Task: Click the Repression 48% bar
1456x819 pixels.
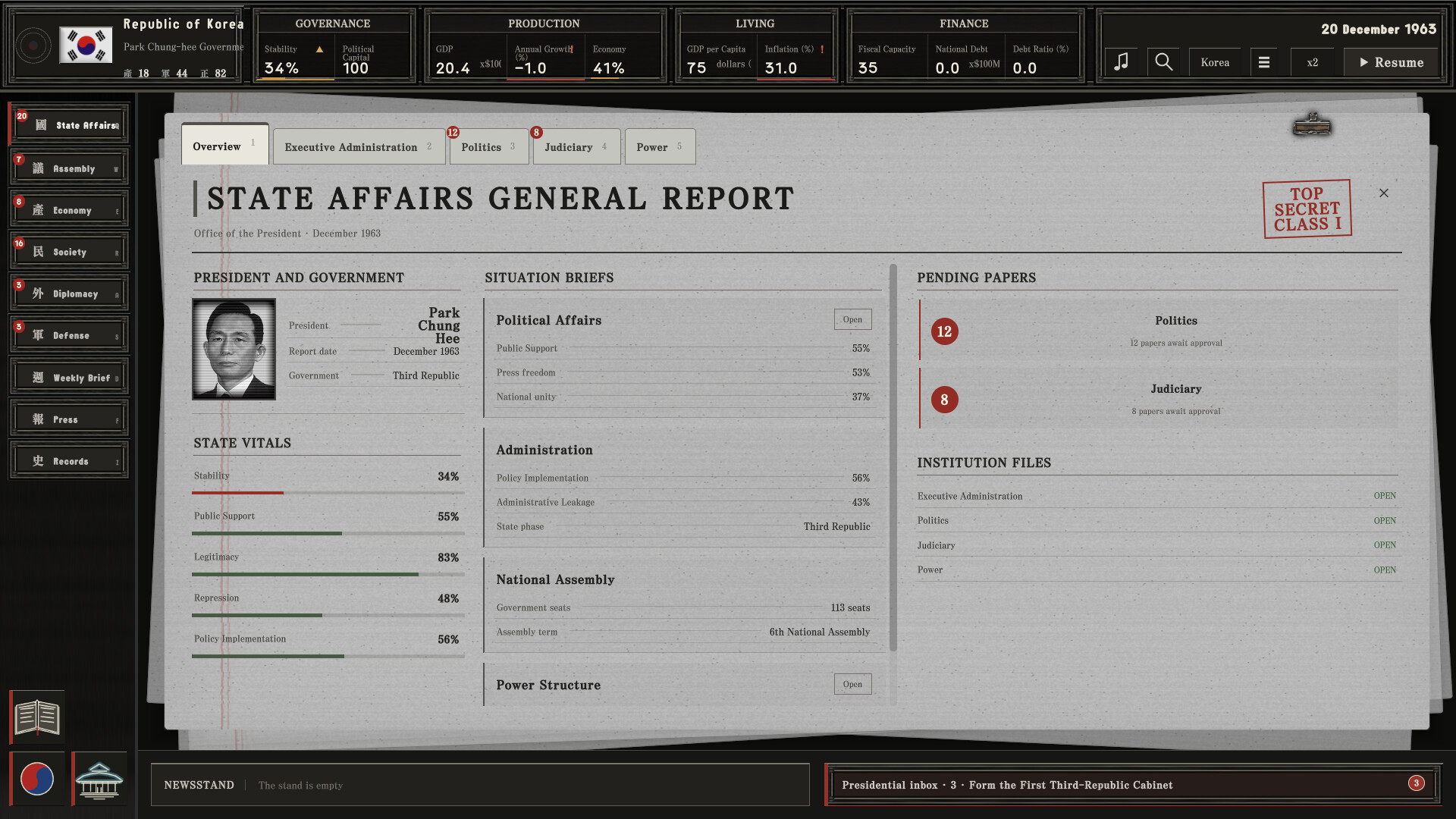Action: point(328,615)
